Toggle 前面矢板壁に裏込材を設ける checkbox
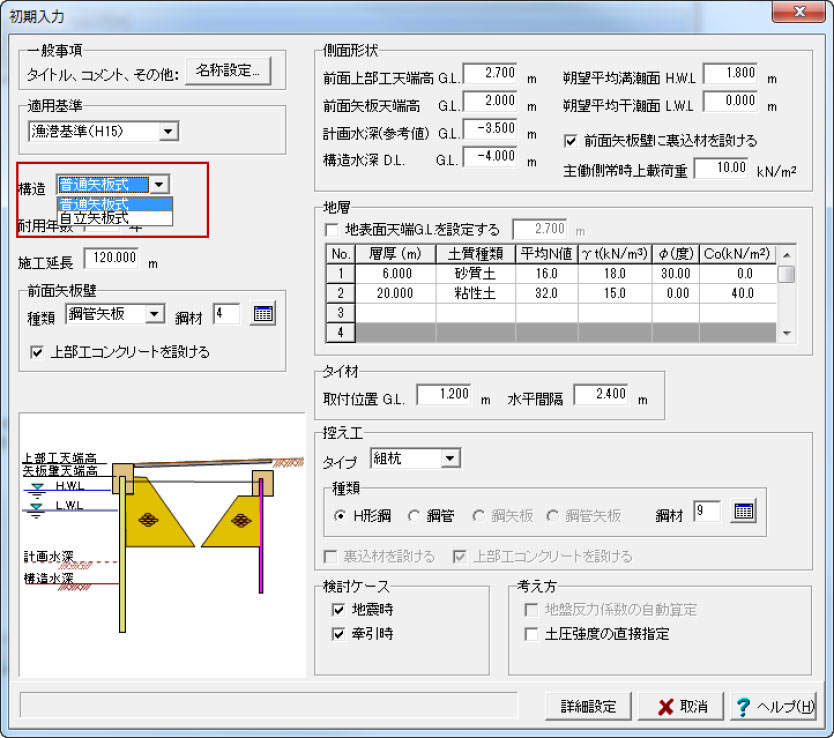Image resolution: width=834 pixels, height=738 pixels. 570,141
